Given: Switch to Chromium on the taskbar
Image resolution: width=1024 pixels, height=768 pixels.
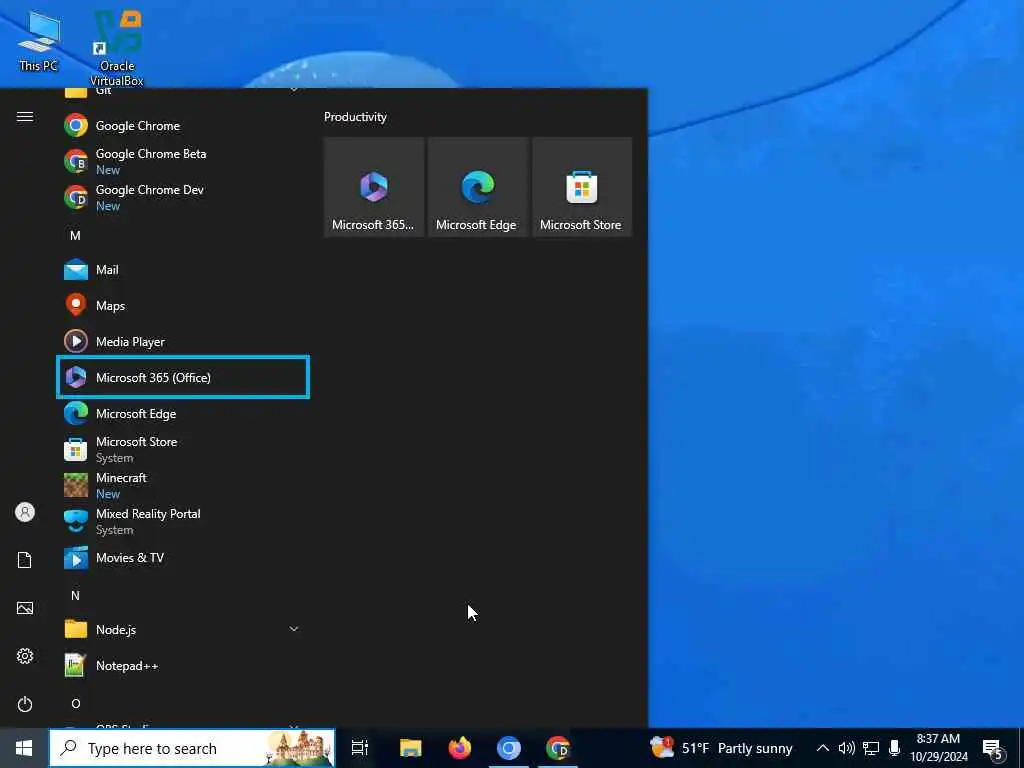Looking at the screenshot, I should click(509, 748).
